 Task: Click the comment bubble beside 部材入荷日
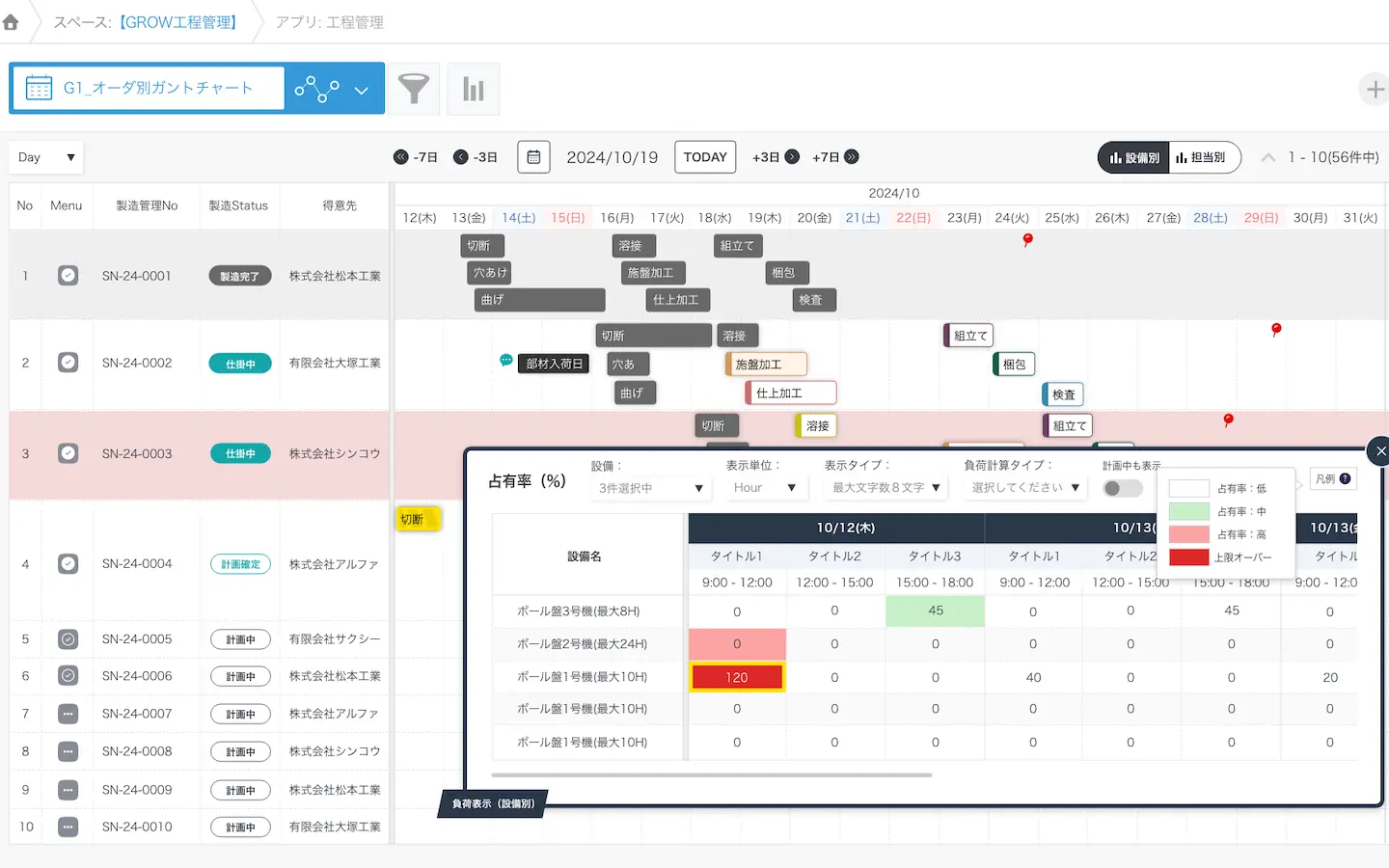505,361
